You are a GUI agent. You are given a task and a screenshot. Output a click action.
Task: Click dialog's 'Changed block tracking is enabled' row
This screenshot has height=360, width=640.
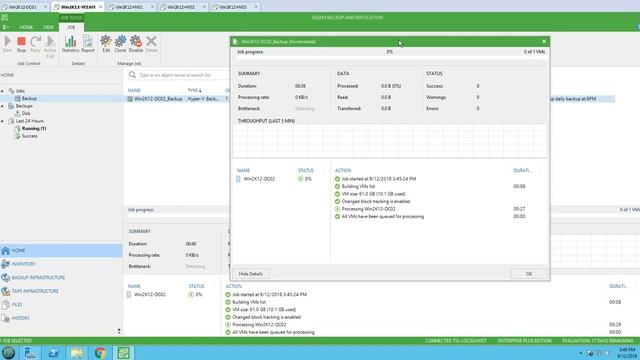(376, 201)
